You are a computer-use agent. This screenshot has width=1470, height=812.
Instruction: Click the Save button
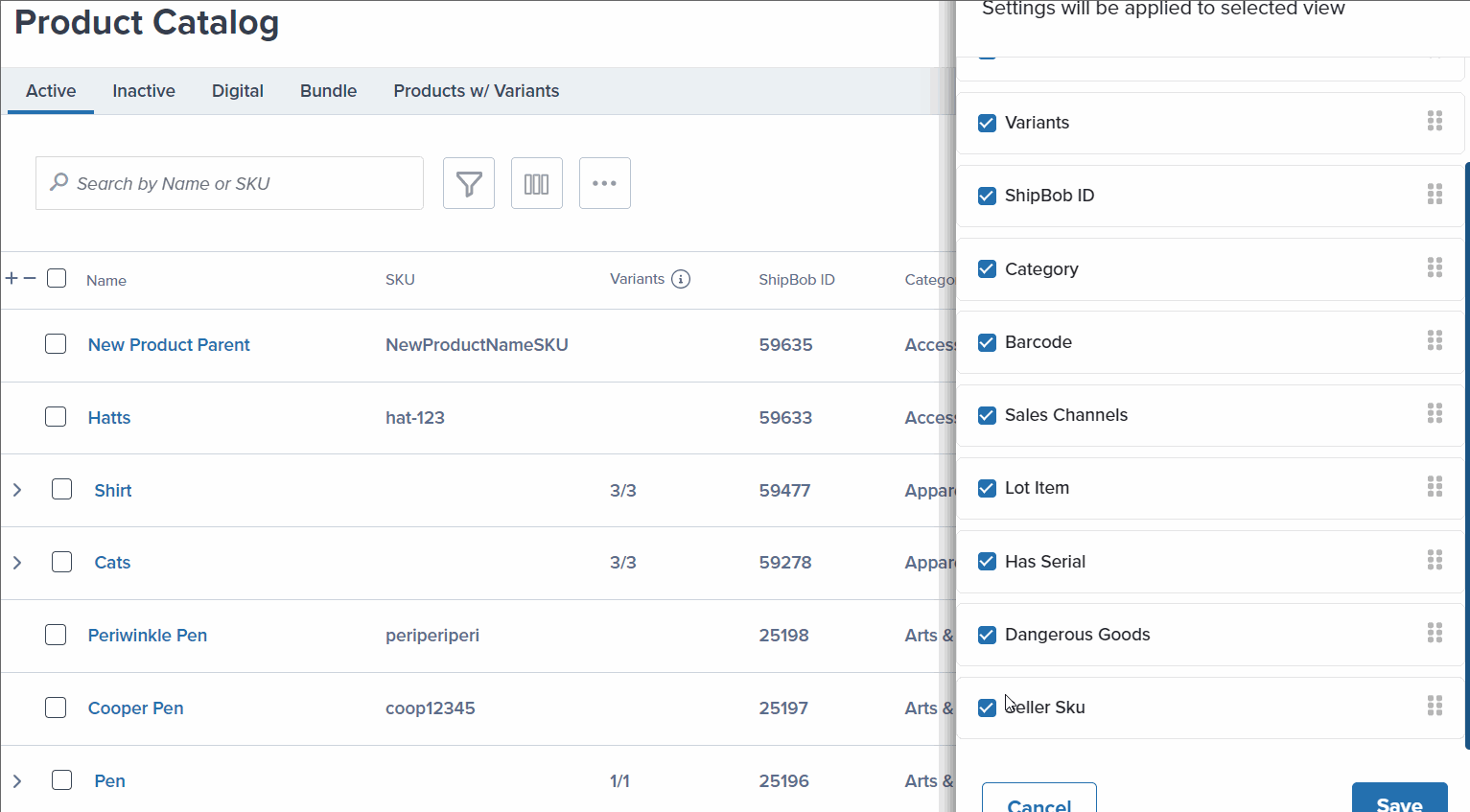1399,803
